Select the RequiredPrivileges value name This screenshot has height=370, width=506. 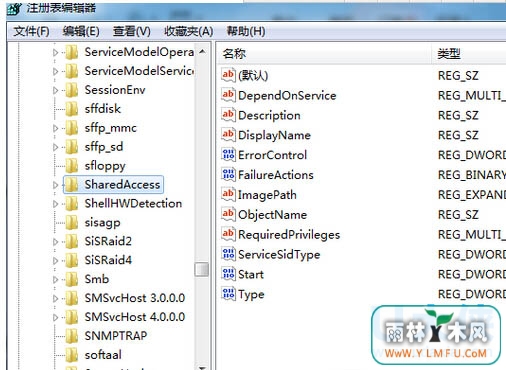289,235
